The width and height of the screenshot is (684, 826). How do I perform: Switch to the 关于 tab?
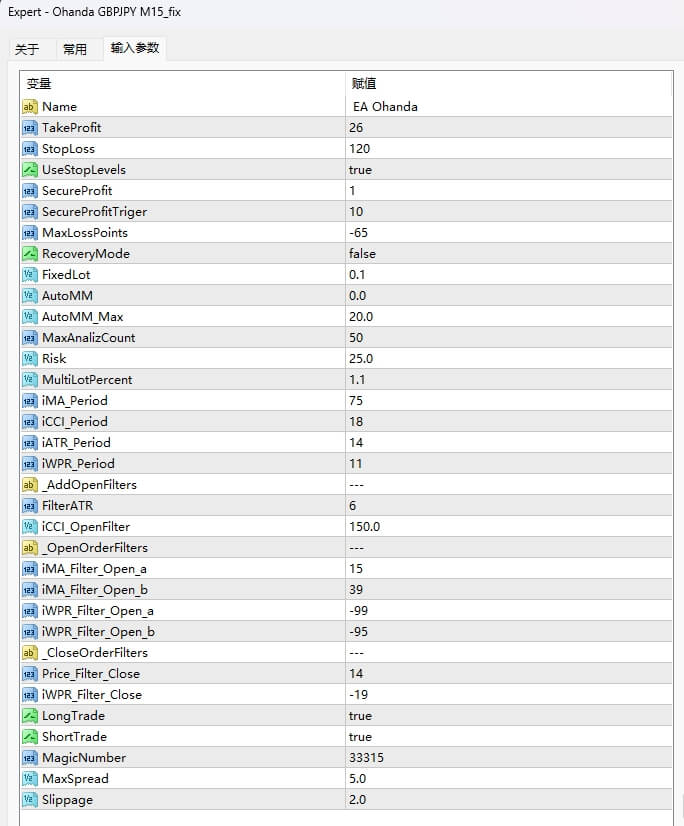pos(27,49)
